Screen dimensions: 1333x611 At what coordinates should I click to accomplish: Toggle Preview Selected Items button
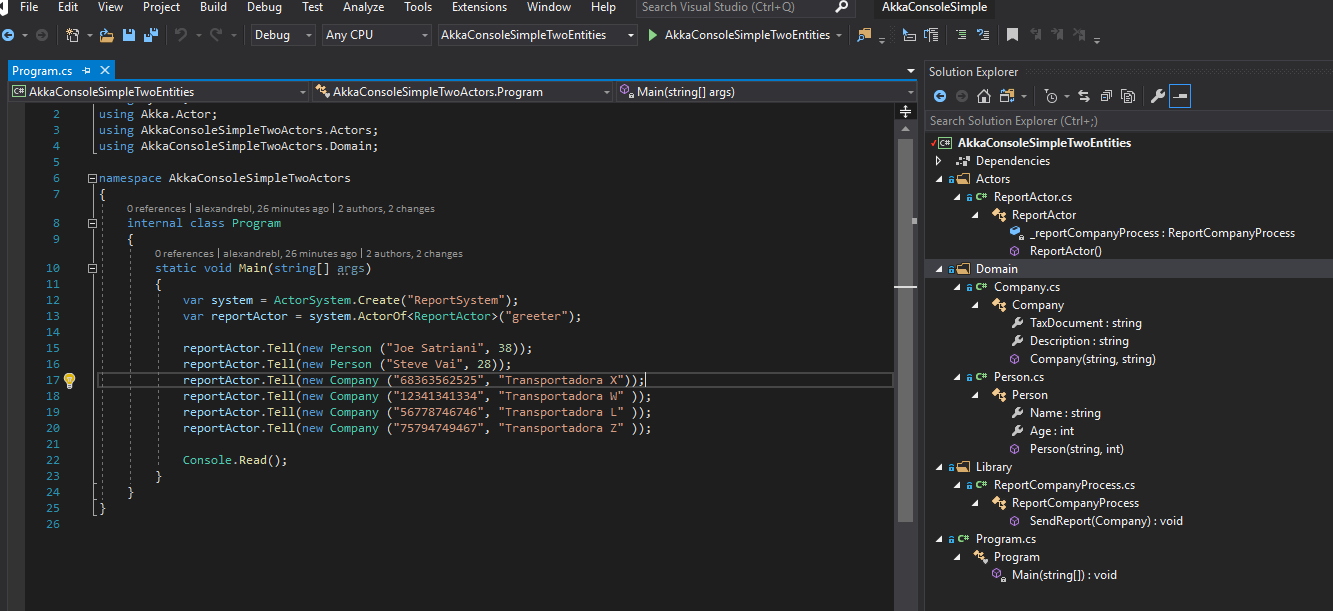point(1180,96)
